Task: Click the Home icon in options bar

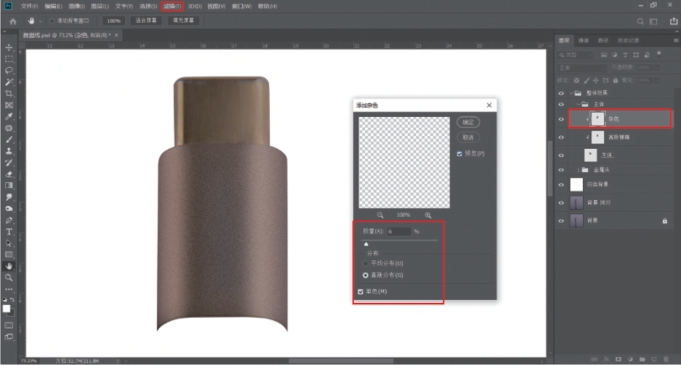Action: coord(13,21)
